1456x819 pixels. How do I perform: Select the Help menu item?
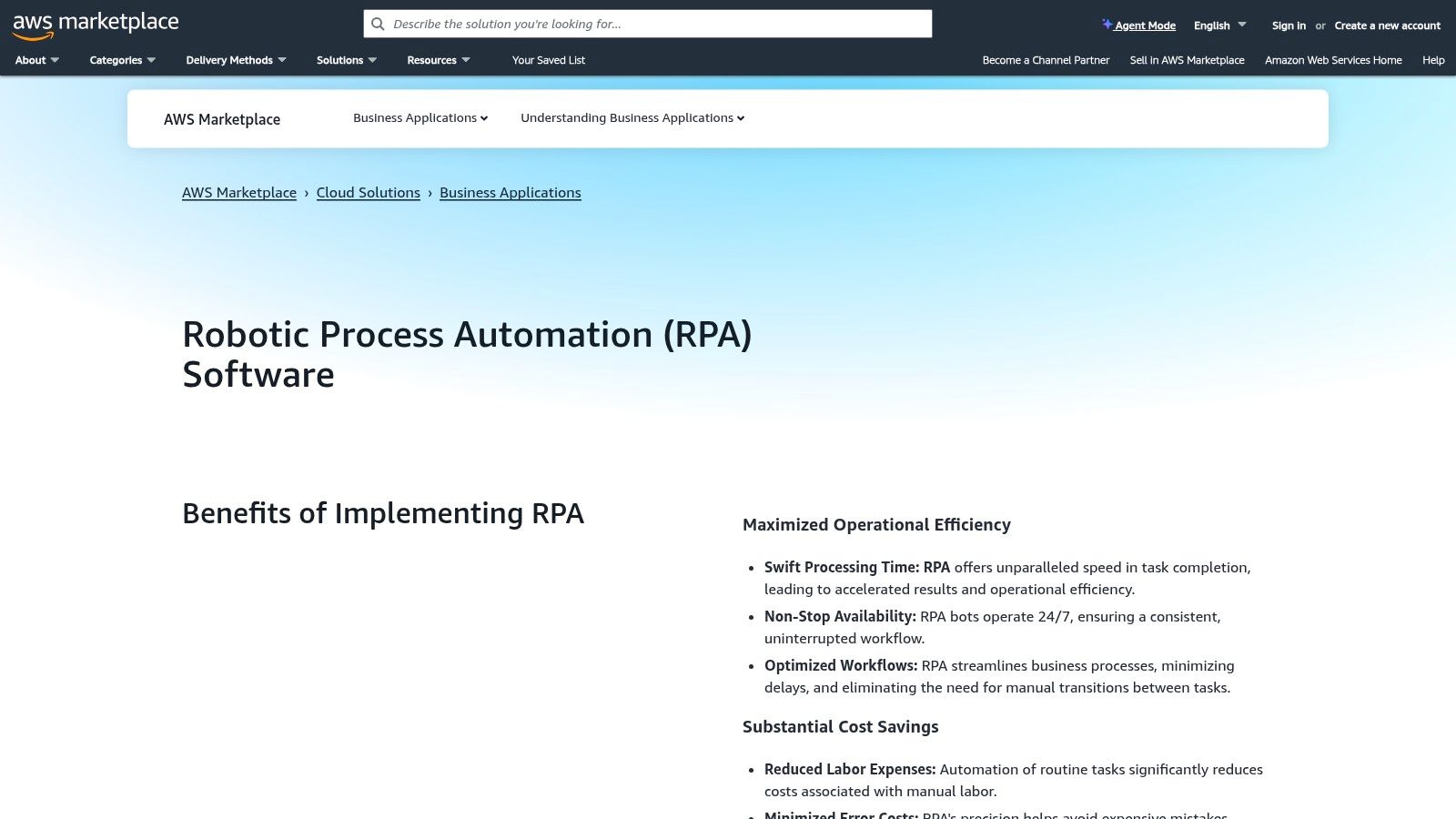[1432, 60]
